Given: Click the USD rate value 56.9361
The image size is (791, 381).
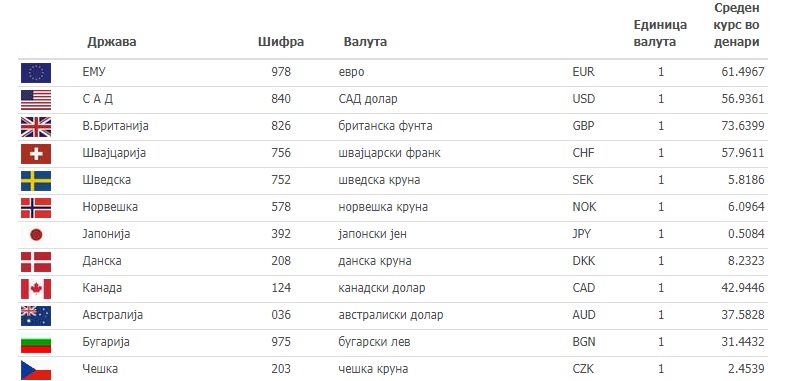Looking at the screenshot, I should (743, 99).
